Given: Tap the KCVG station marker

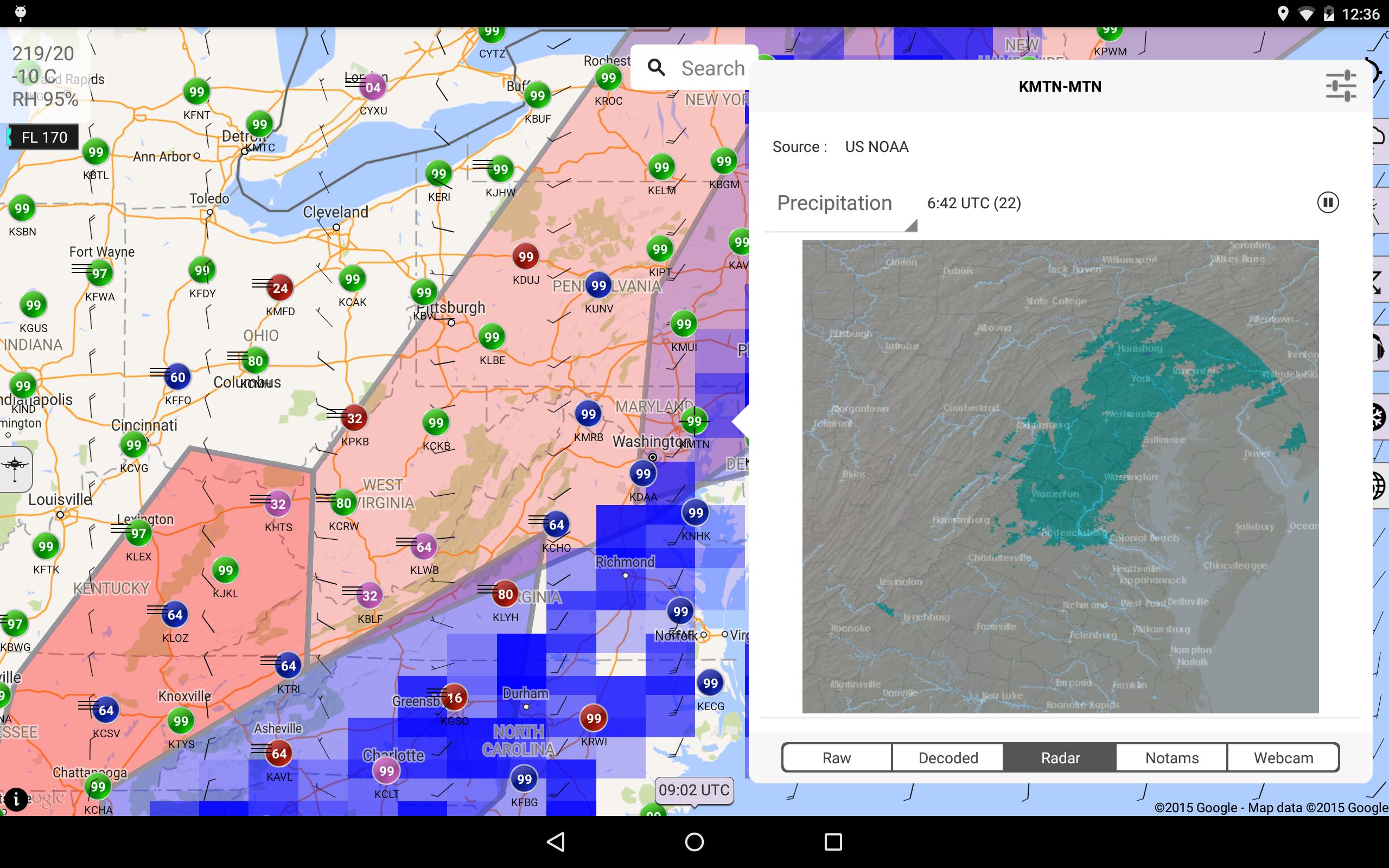Looking at the screenshot, I should [133, 445].
